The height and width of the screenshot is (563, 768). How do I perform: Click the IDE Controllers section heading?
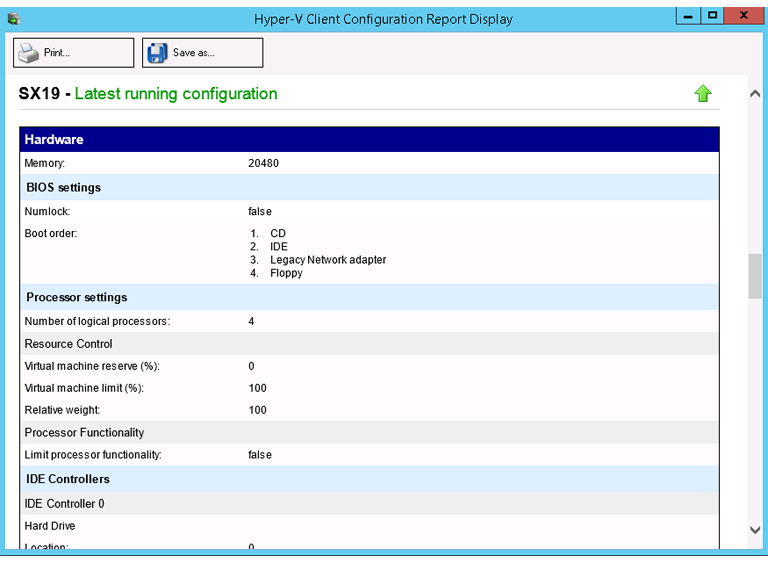point(67,480)
